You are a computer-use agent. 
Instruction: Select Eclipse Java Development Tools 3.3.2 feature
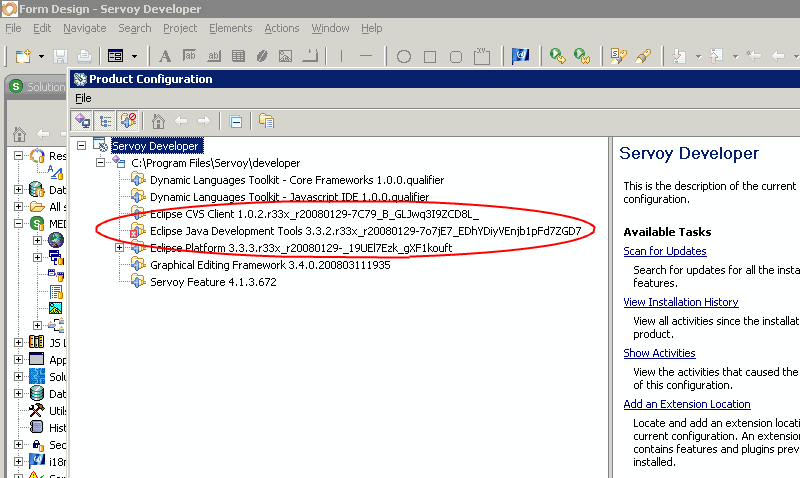pos(365,231)
